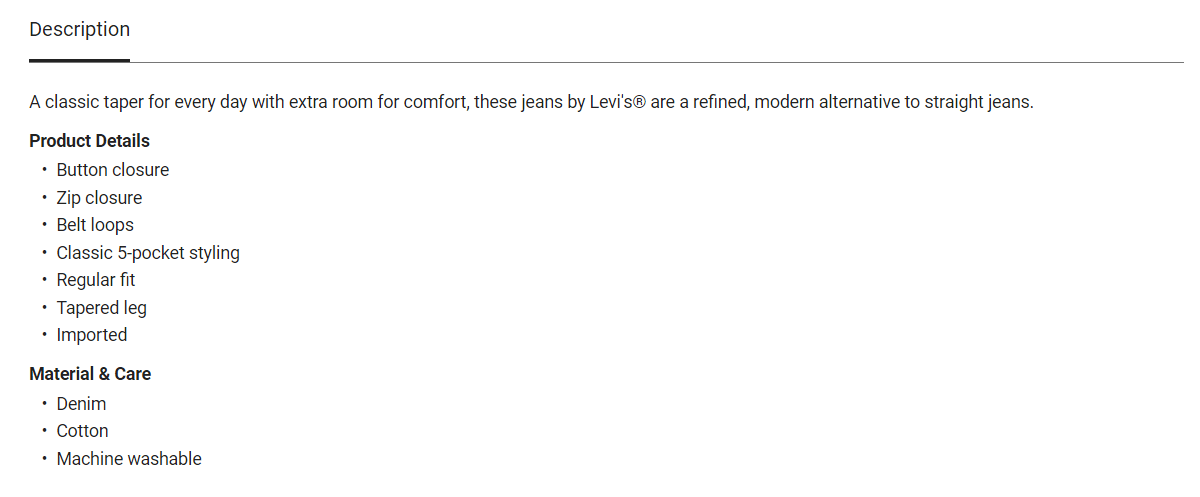Click the Material & Care heading
This screenshot has width=1200, height=497.
click(x=90, y=374)
